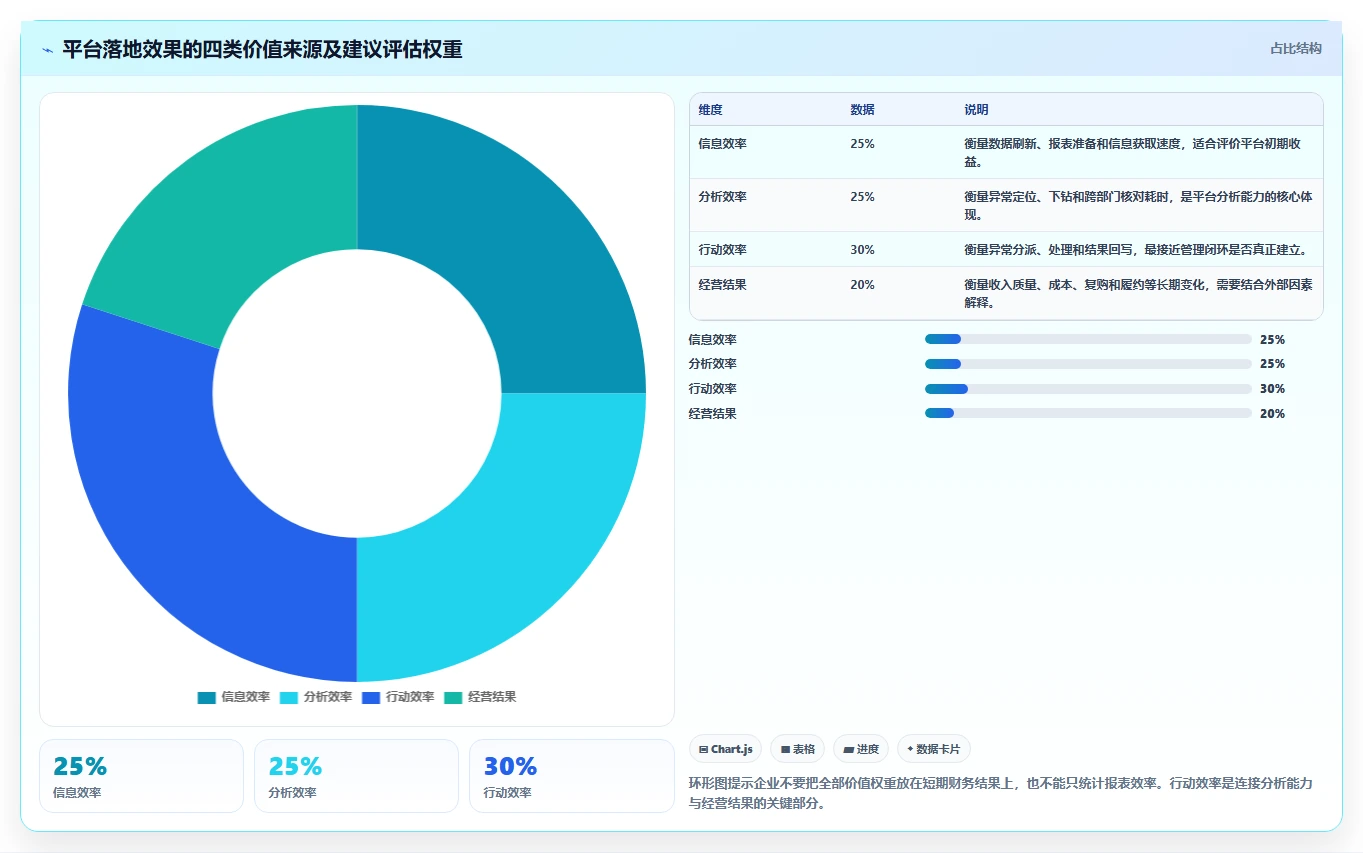Click the 占比结构 tag in header

1295,48
